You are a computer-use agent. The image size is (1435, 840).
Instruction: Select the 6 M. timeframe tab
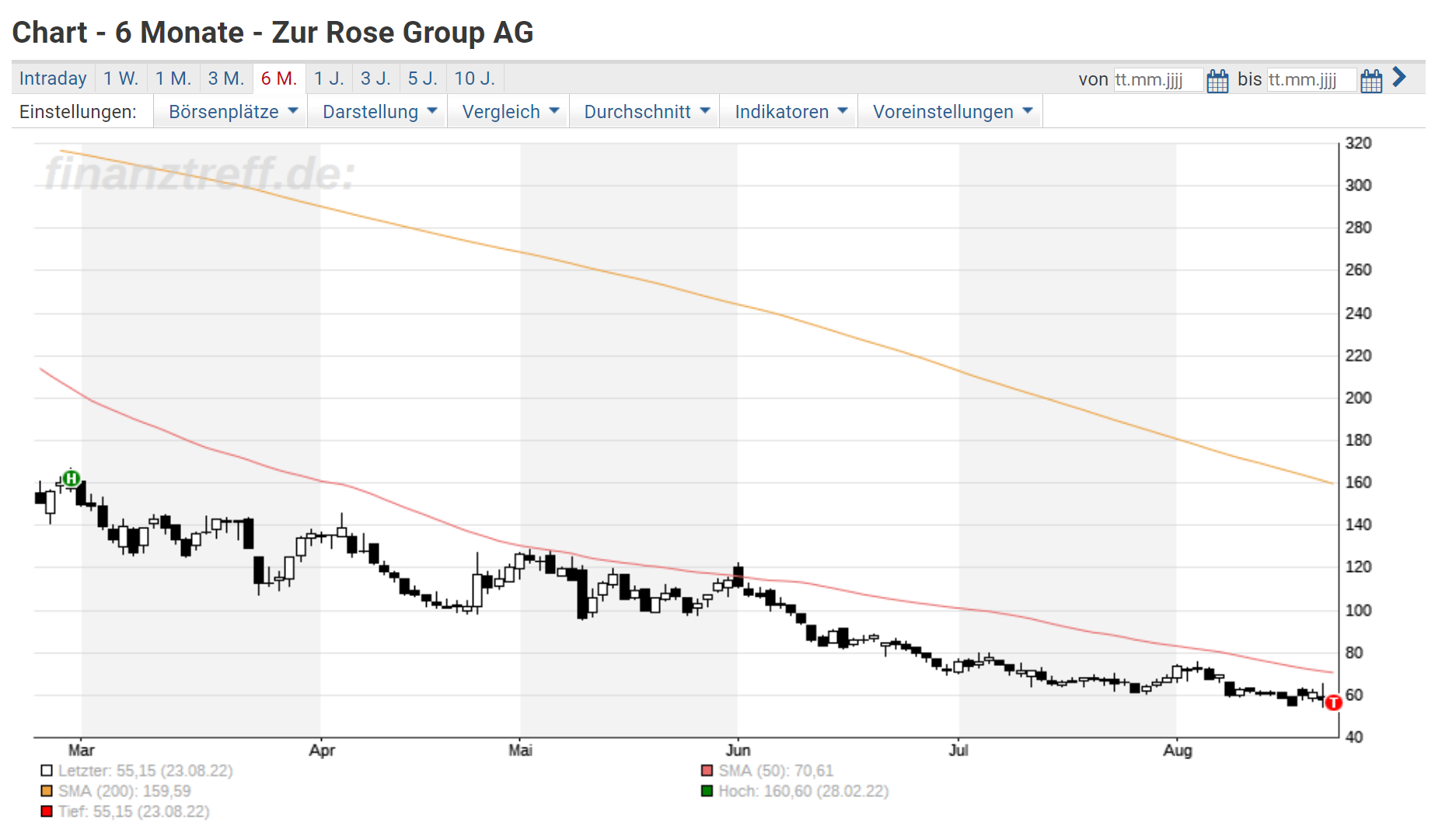(279, 78)
